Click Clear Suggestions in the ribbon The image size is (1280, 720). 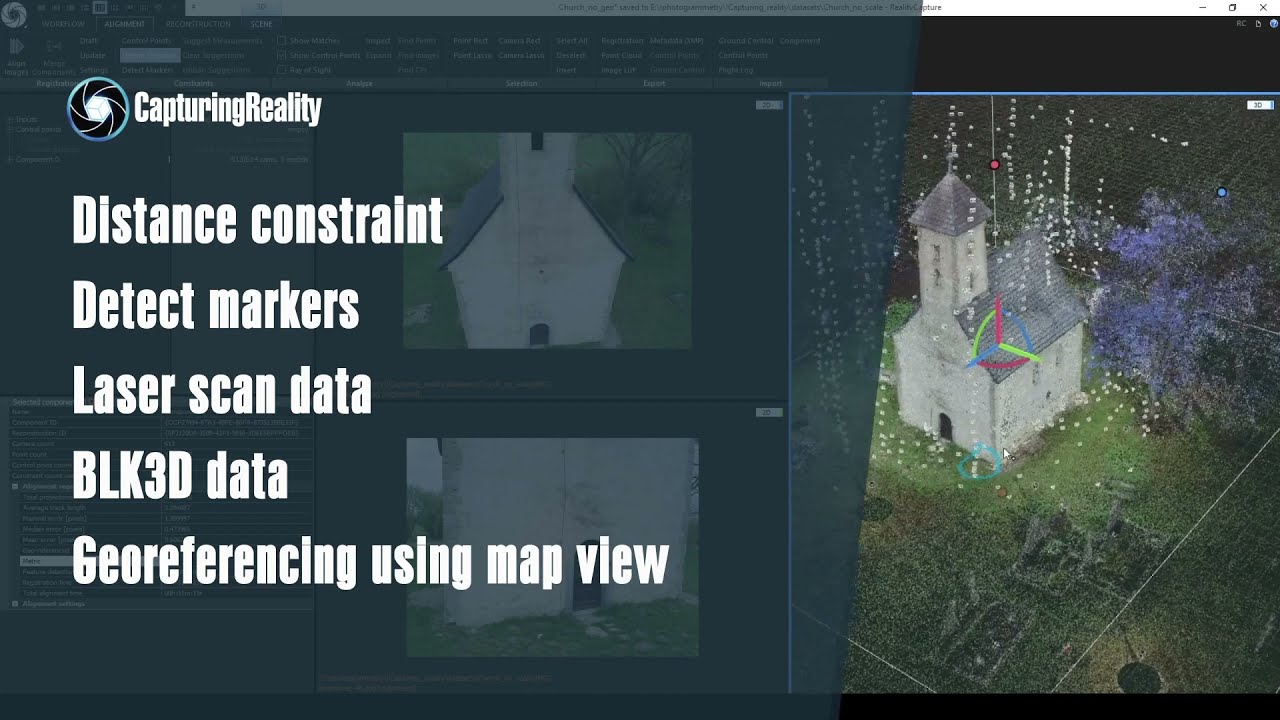pos(213,55)
